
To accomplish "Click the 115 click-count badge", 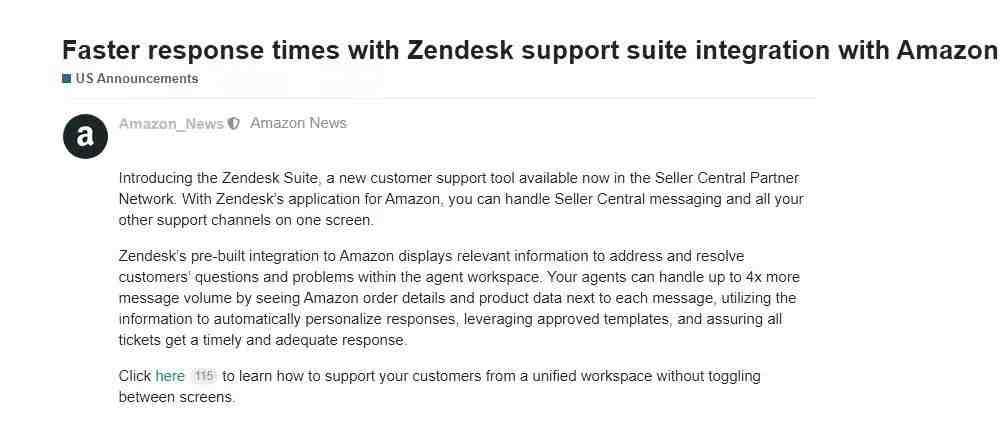I will click(x=203, y=376).
